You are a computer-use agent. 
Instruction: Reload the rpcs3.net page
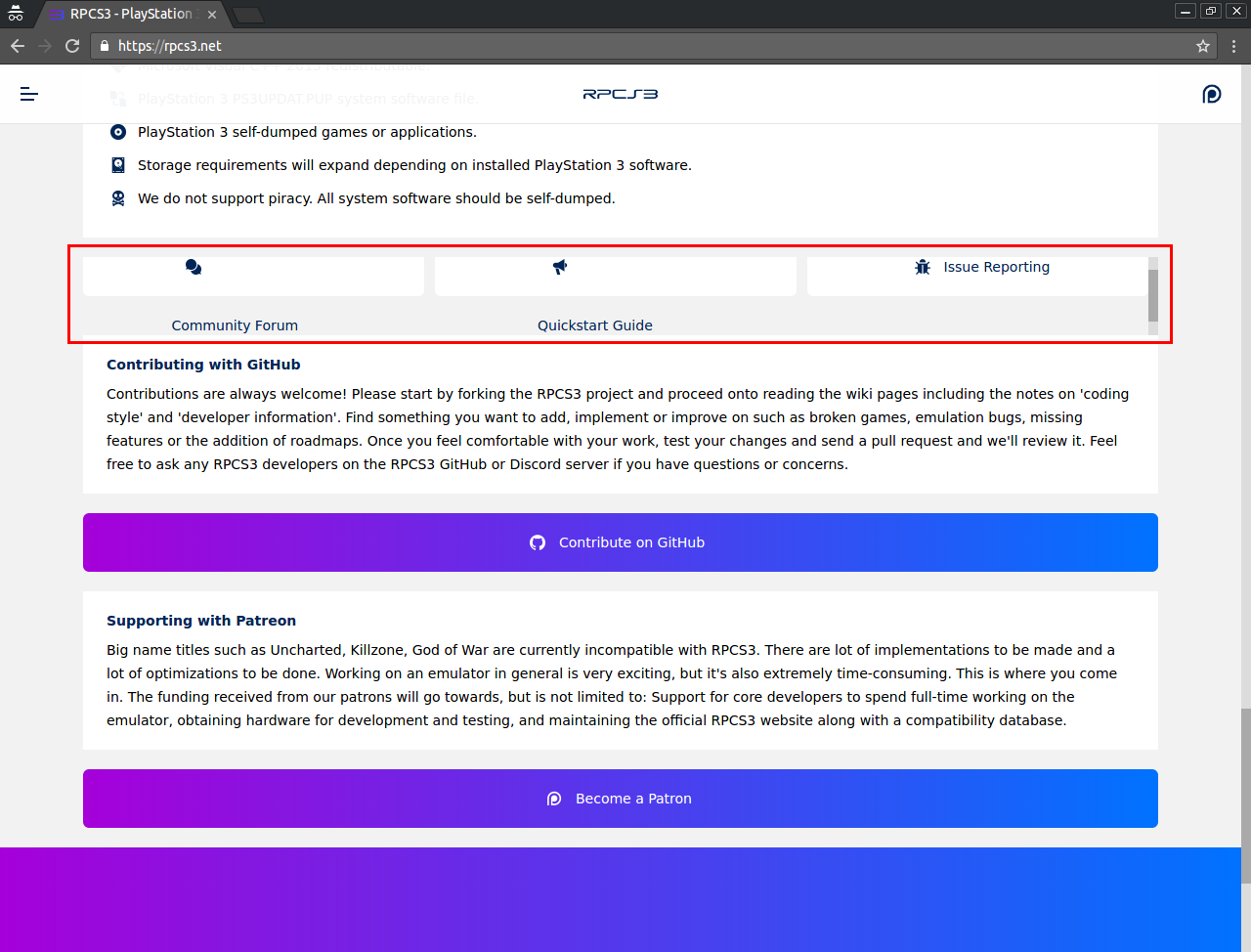(x=72, y=46)
